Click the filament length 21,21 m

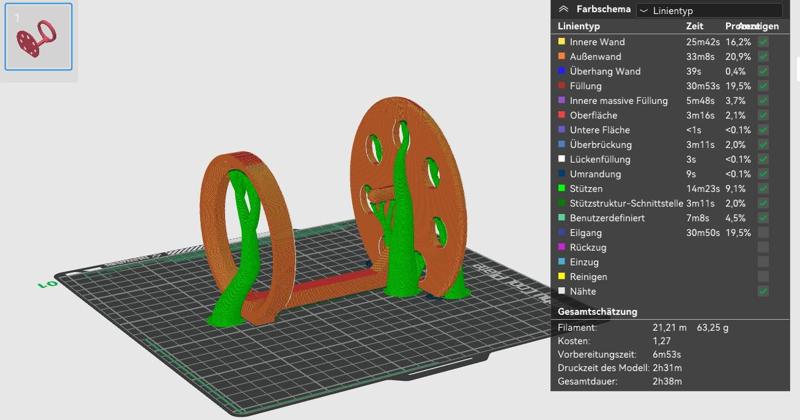click(669, 328)
